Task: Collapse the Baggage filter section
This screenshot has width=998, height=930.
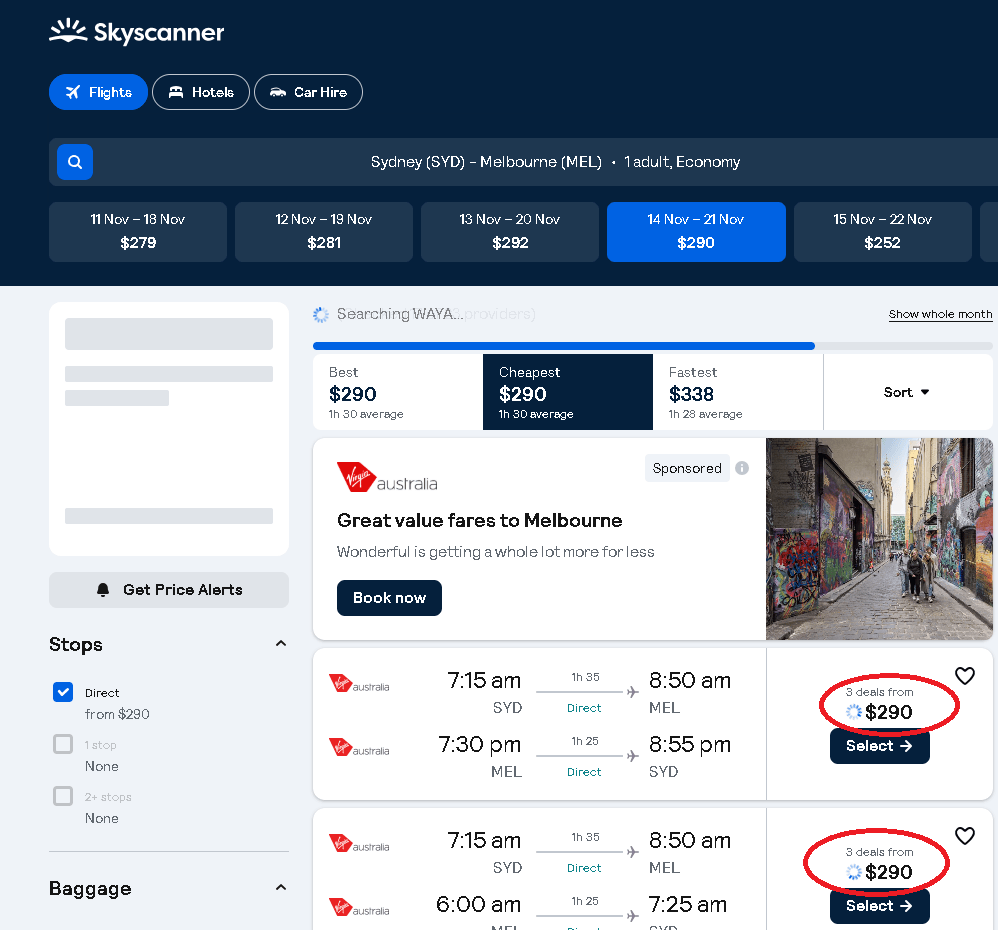Action: pos(281,888)
